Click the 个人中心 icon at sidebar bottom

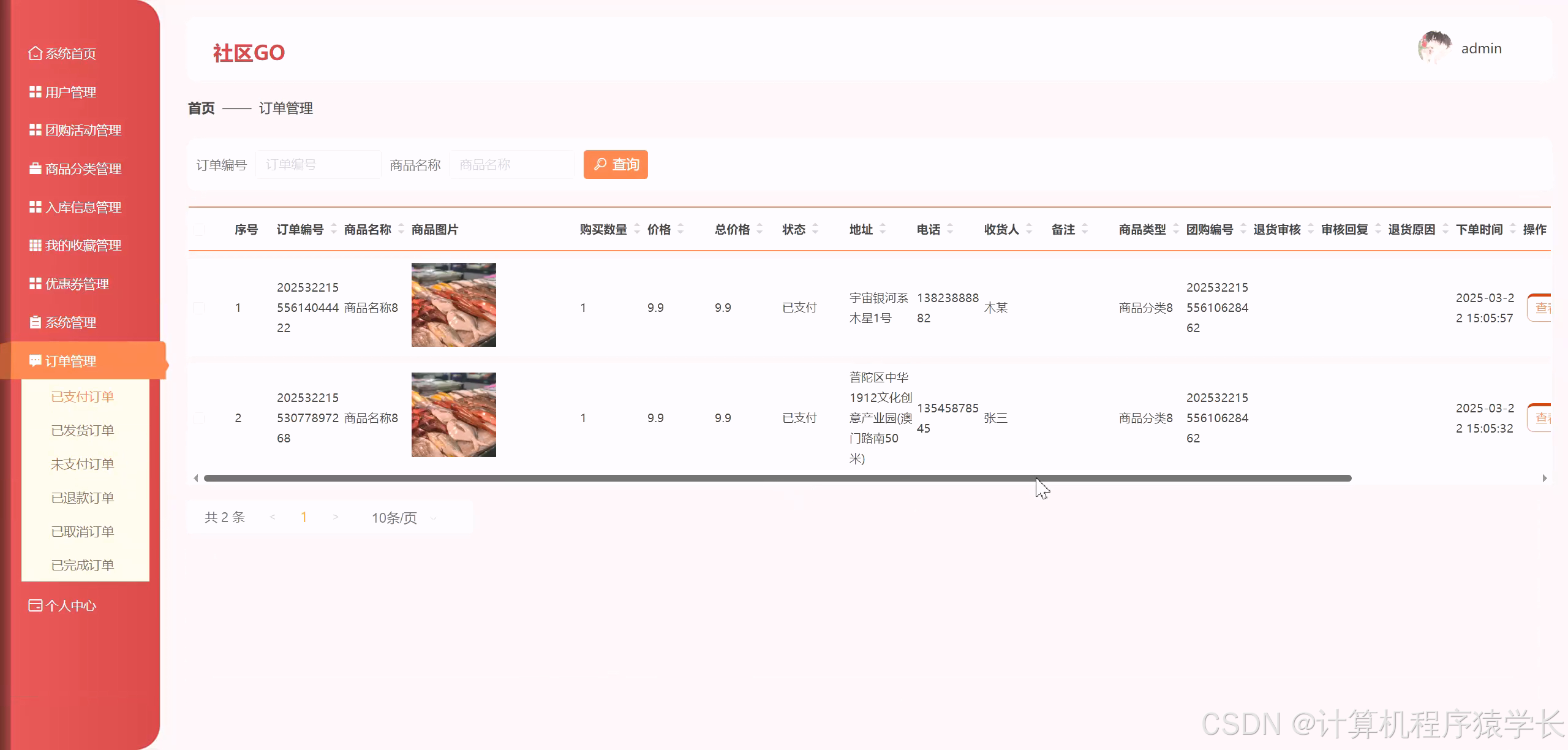35,605
